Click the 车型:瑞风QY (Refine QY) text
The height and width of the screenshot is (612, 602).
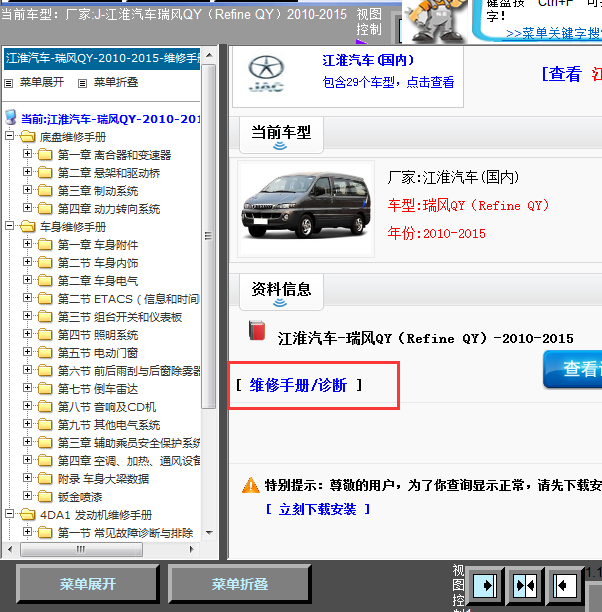pyautogui.click(x=468, y=205)
